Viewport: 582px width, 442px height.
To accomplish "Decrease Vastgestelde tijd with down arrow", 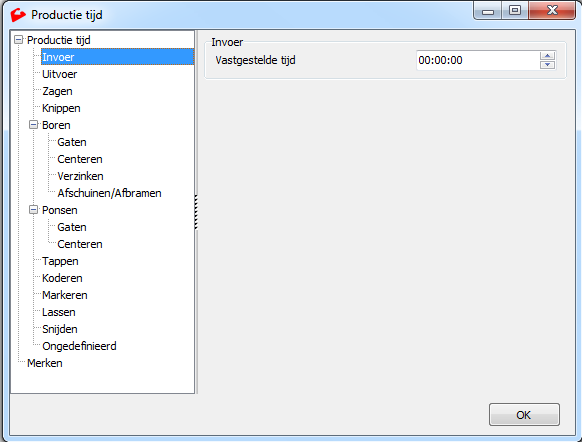I will tap(547, 65).
